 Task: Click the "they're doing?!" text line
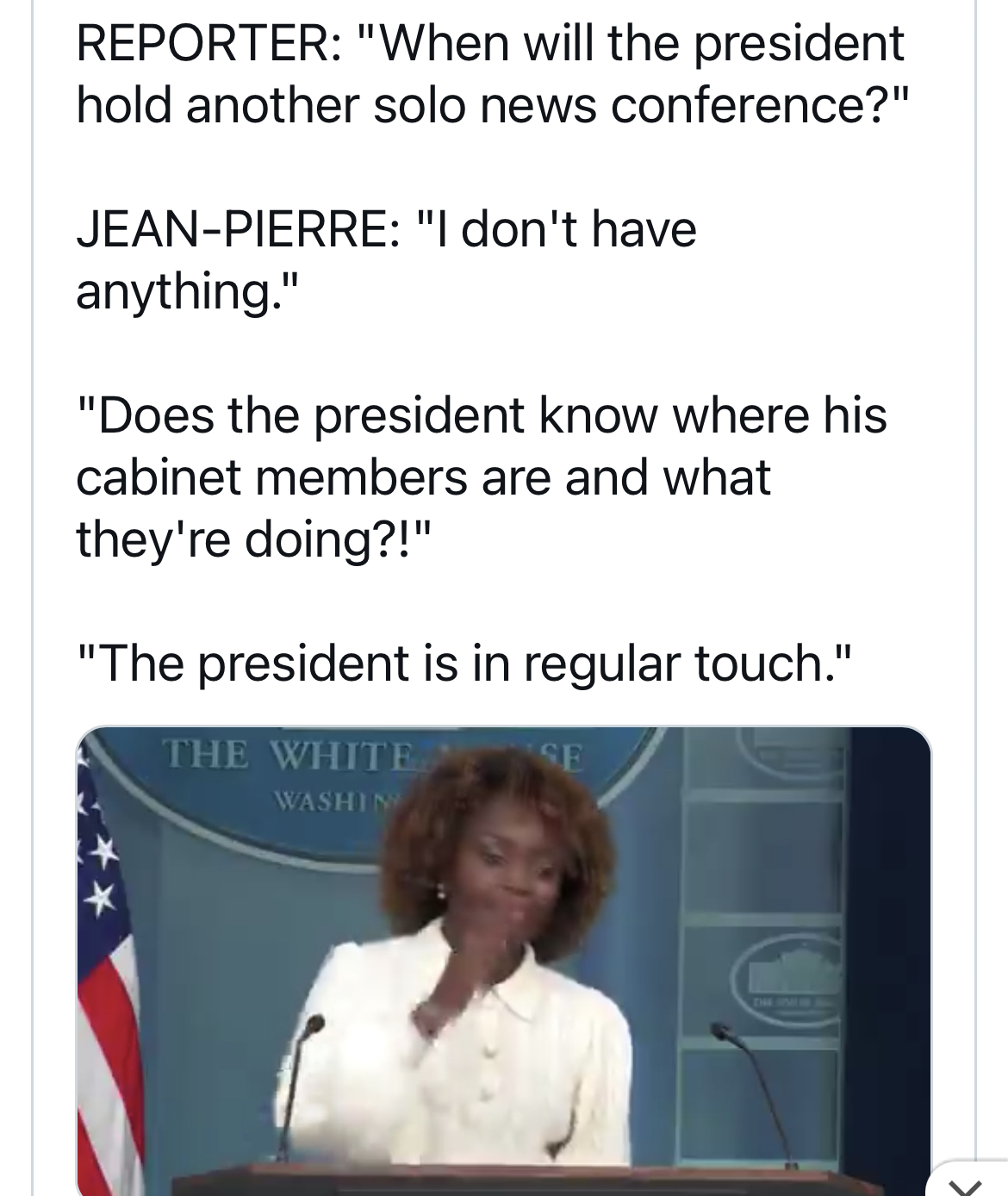pos(250,539)
